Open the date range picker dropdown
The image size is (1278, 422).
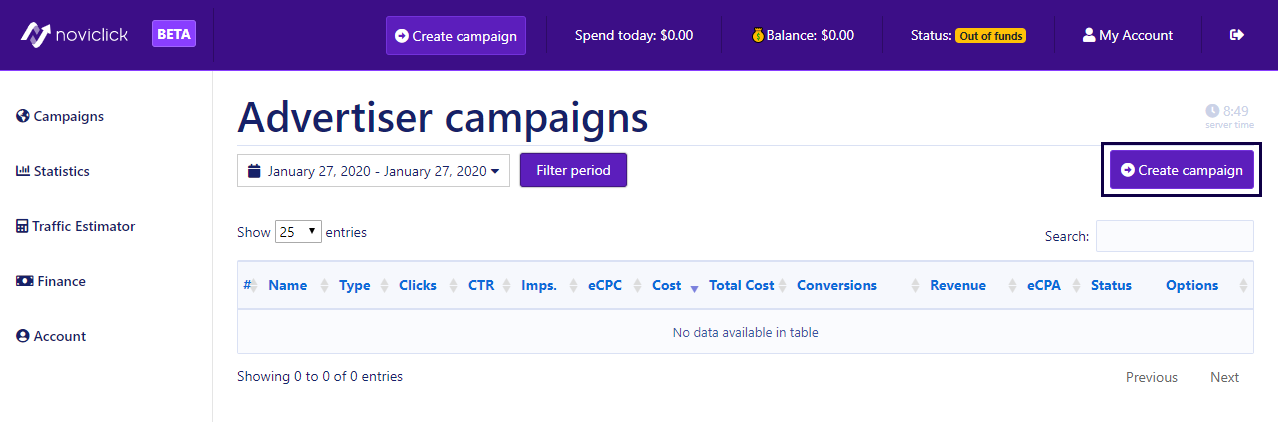click(x=373, y=171)
